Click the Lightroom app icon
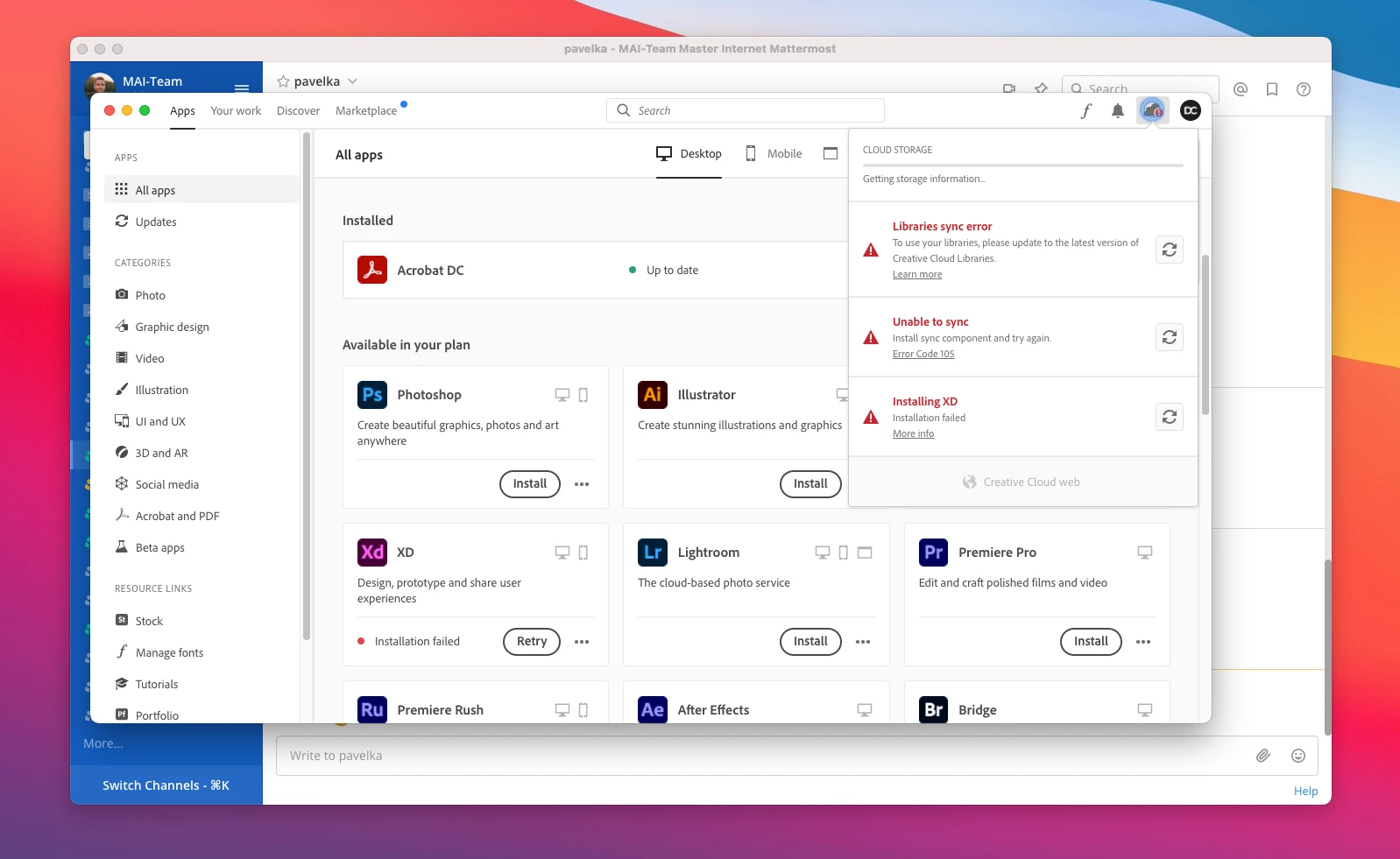 [653, 553]
